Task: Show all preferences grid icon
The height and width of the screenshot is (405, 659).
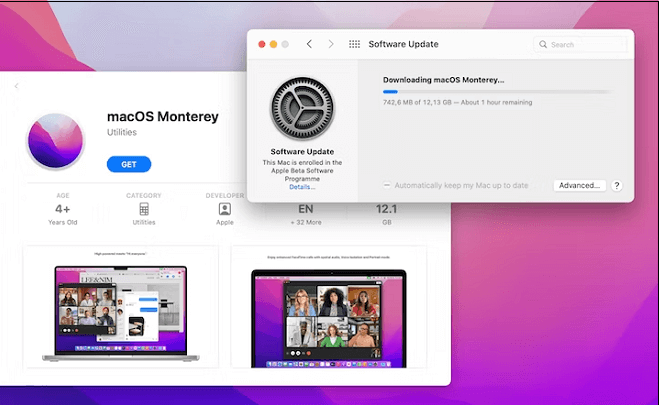Action: (x=354, y=44)
